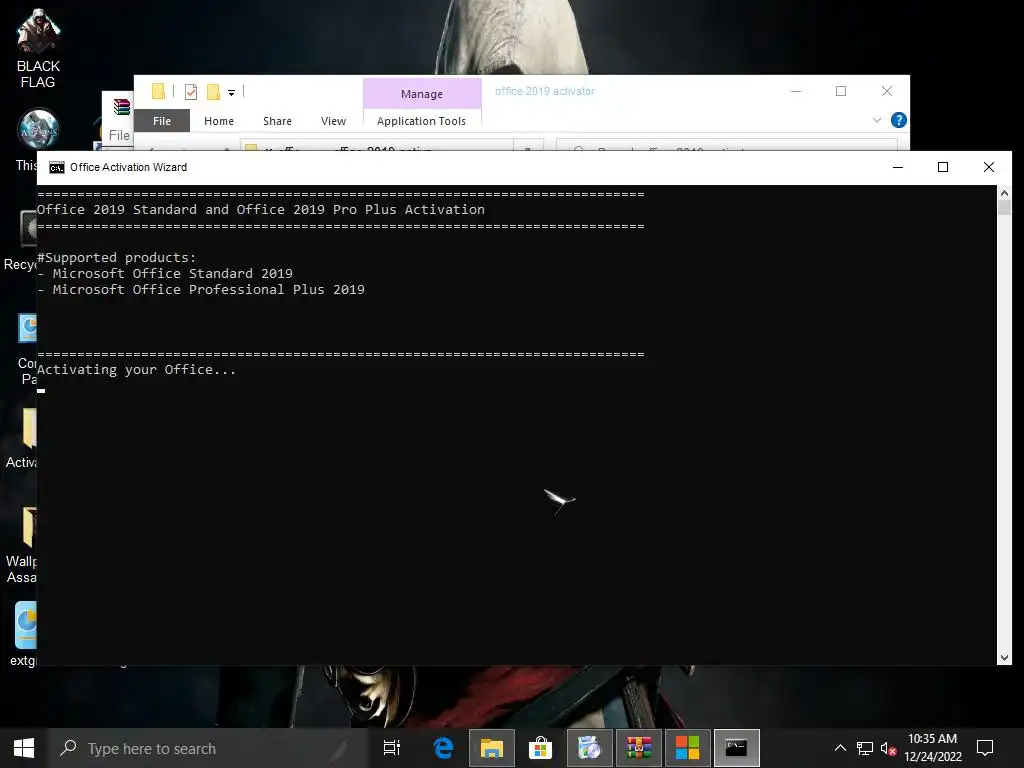Open Microsoft Store from the taskbar

click(541, 748)
